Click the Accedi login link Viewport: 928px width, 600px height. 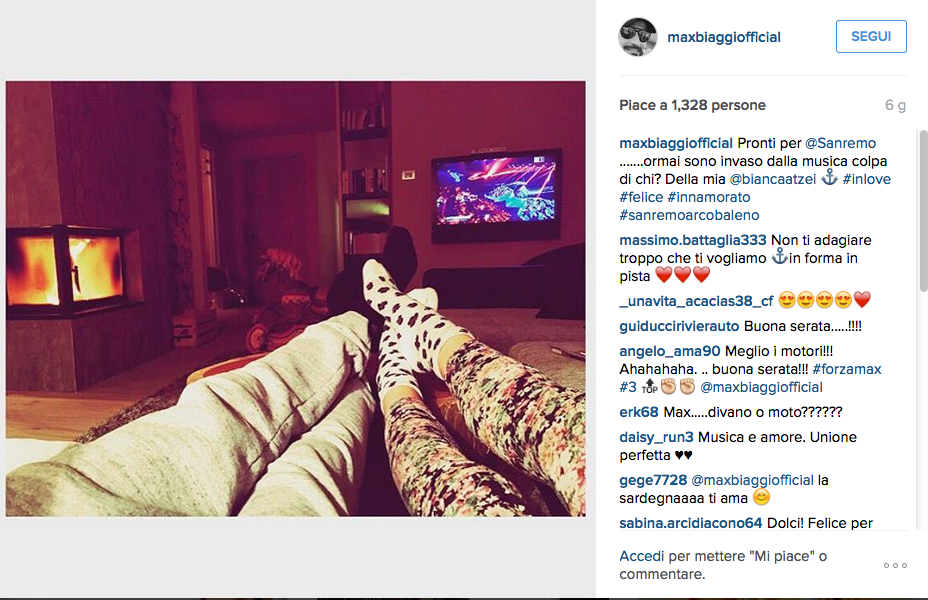642,556
